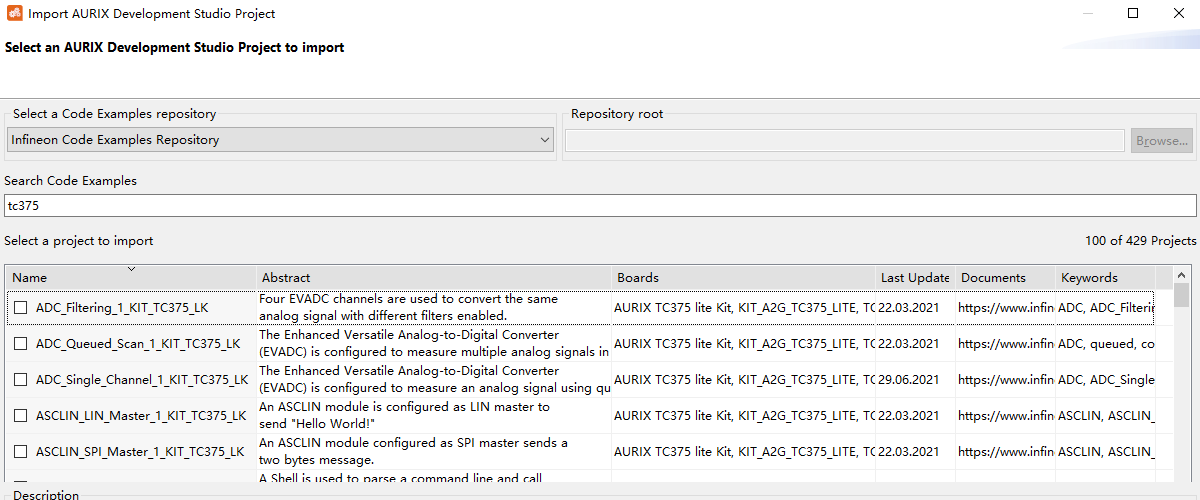Screen dimensions: 1200x500
Task: Check the ASCLIN_LIN_Master_1_KIT_TC375_LK checkbox
Action: 20,416
